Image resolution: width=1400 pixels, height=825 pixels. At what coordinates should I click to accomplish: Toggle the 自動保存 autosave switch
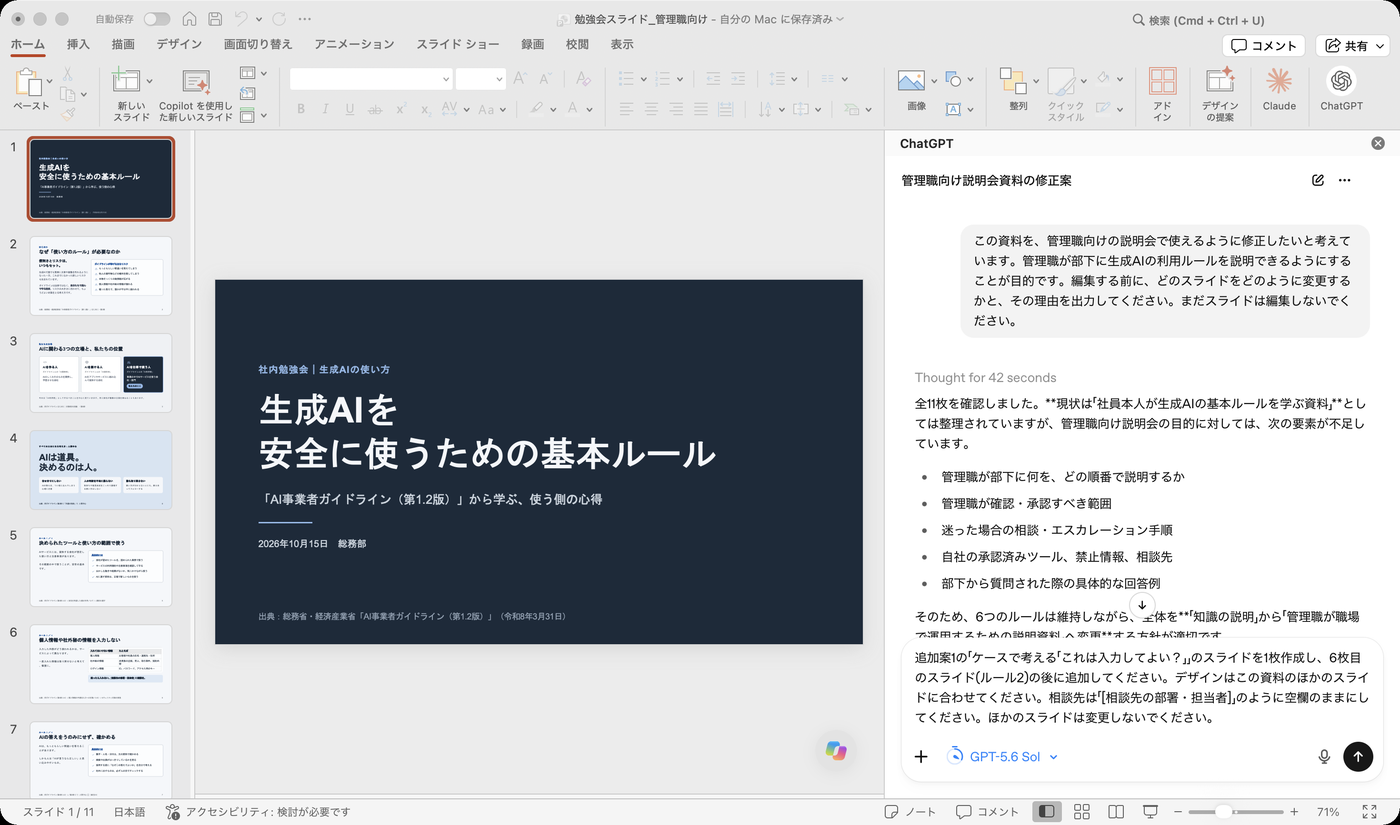point(156,19)
